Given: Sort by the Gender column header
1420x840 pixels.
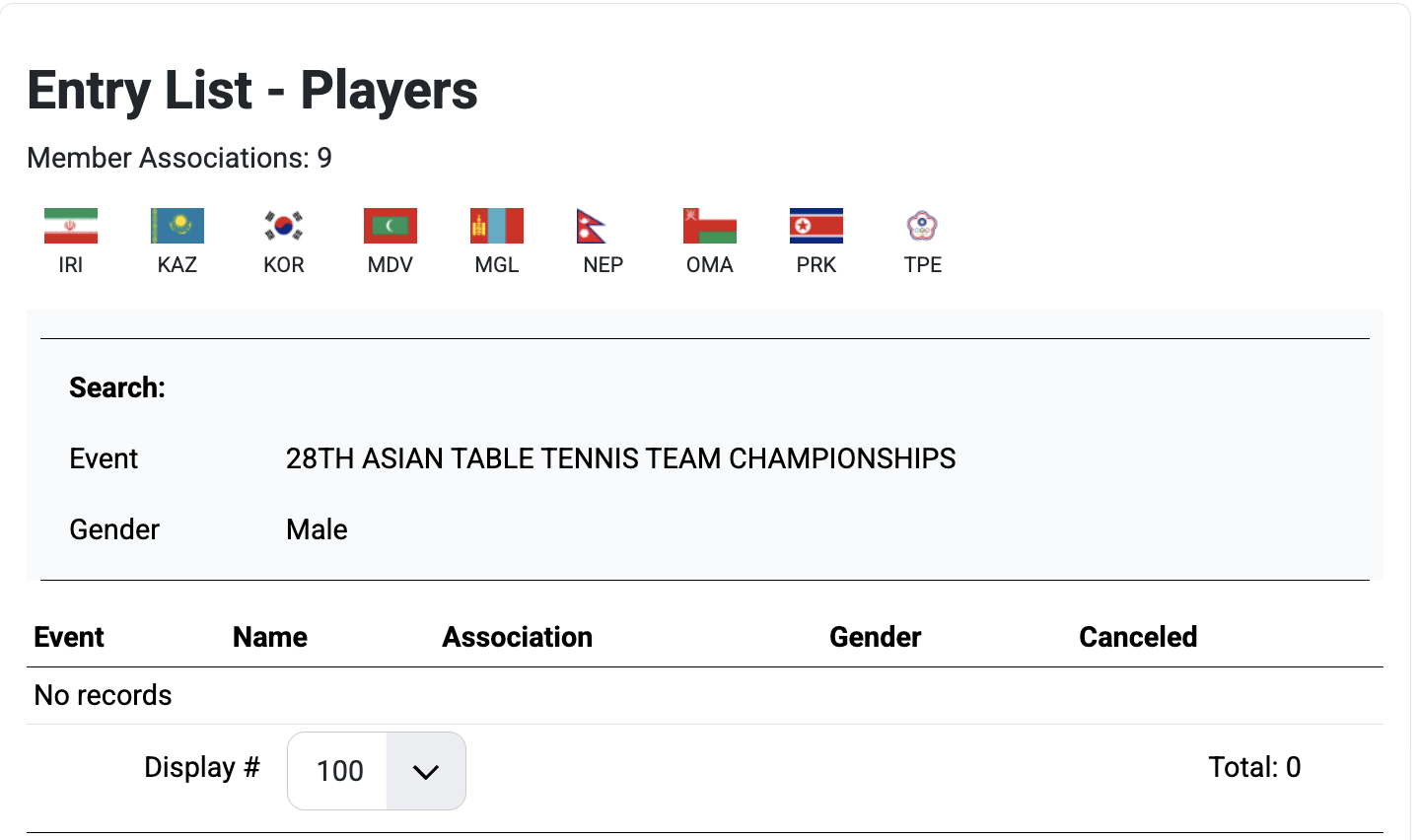Looking at the screenshot, I should (876, 637).
